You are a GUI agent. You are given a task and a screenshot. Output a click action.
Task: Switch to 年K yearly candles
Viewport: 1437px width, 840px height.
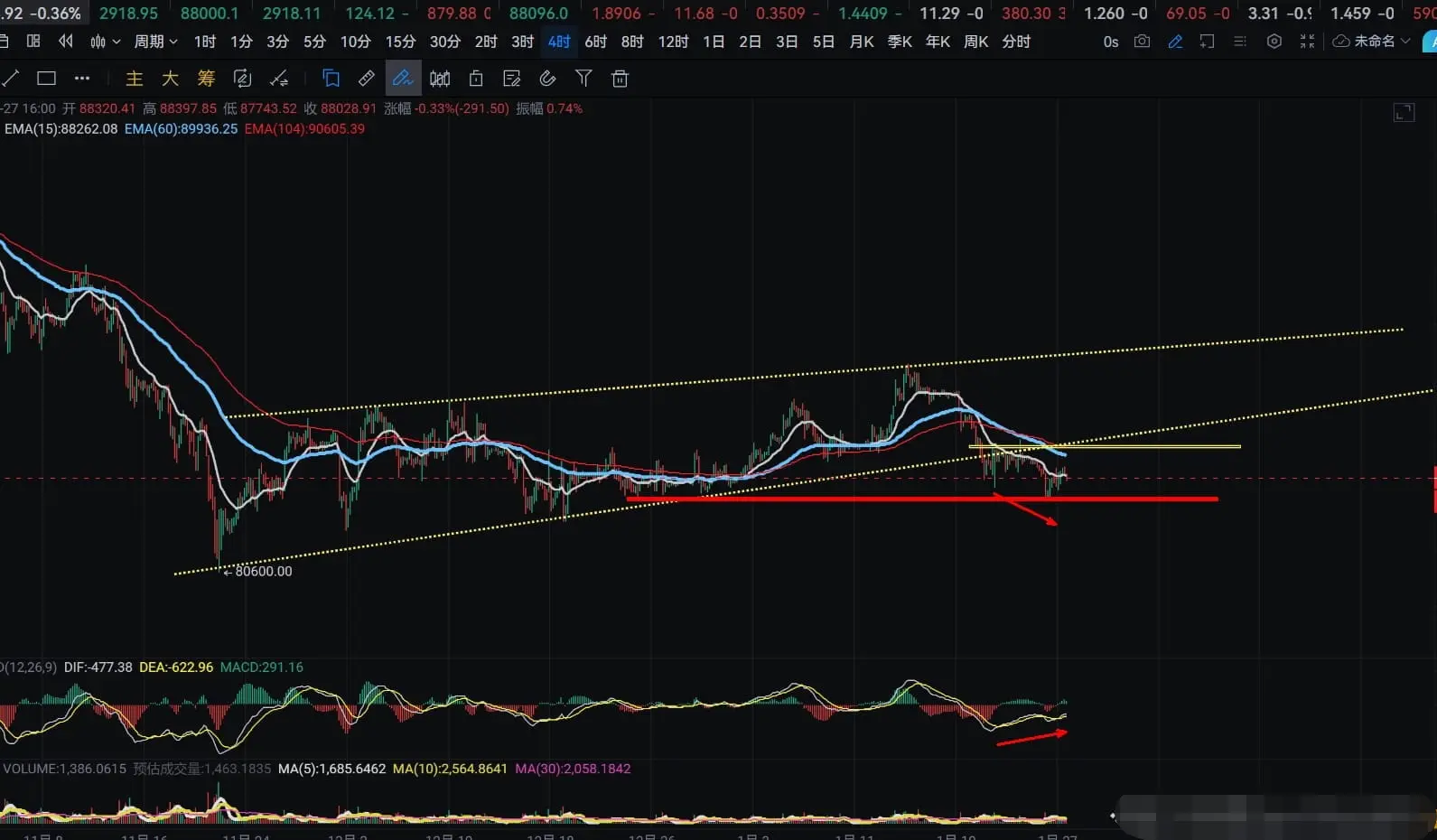[x=938, y=42]
